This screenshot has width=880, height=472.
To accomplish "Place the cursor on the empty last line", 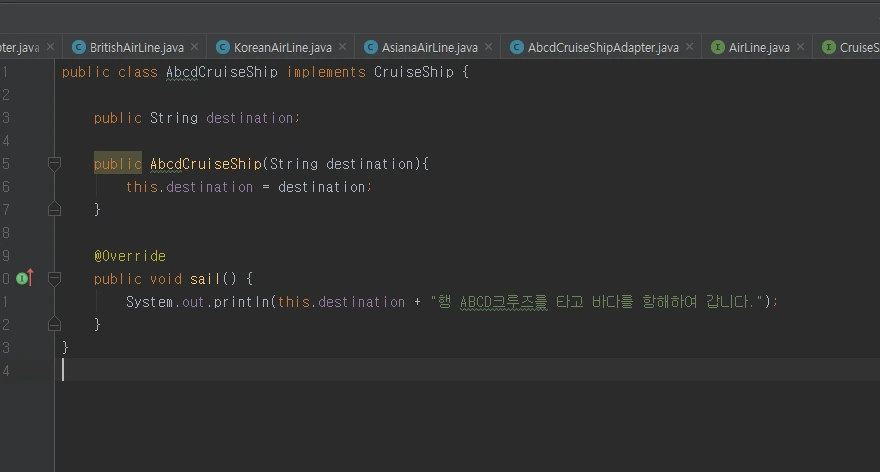I will 467,370.
